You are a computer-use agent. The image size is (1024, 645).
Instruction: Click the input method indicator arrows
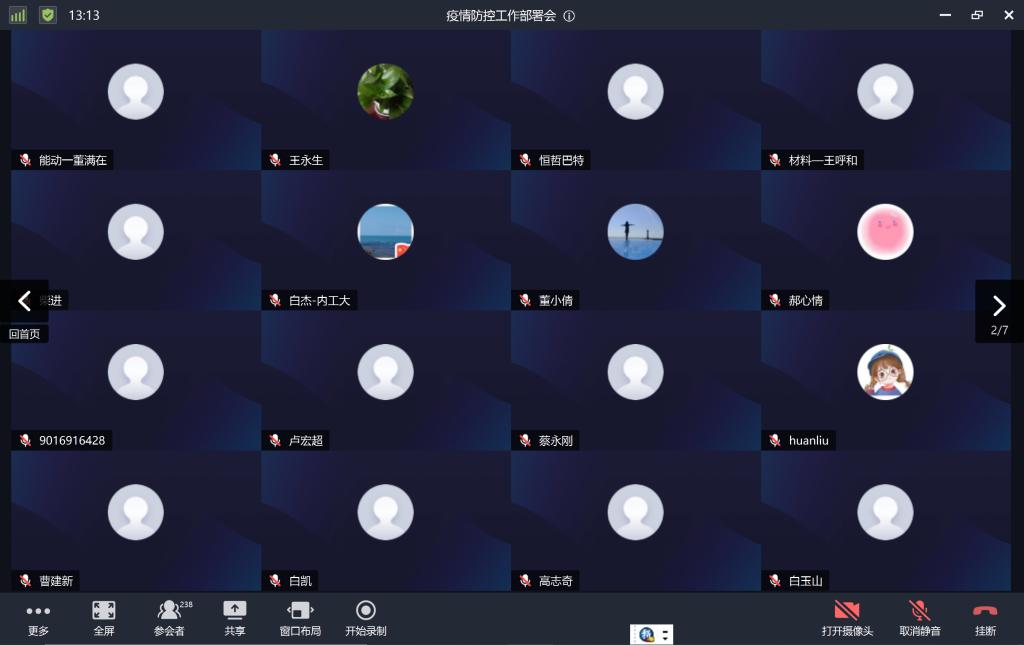(x=666, y=634)
